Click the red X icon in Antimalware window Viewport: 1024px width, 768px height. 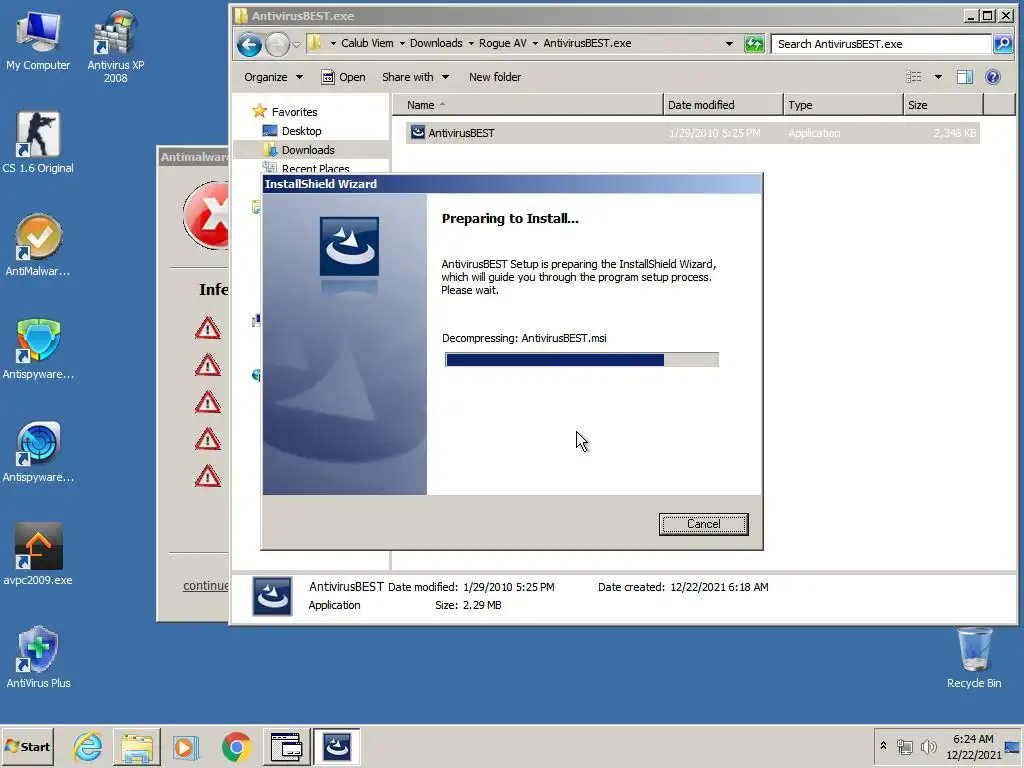206,216
